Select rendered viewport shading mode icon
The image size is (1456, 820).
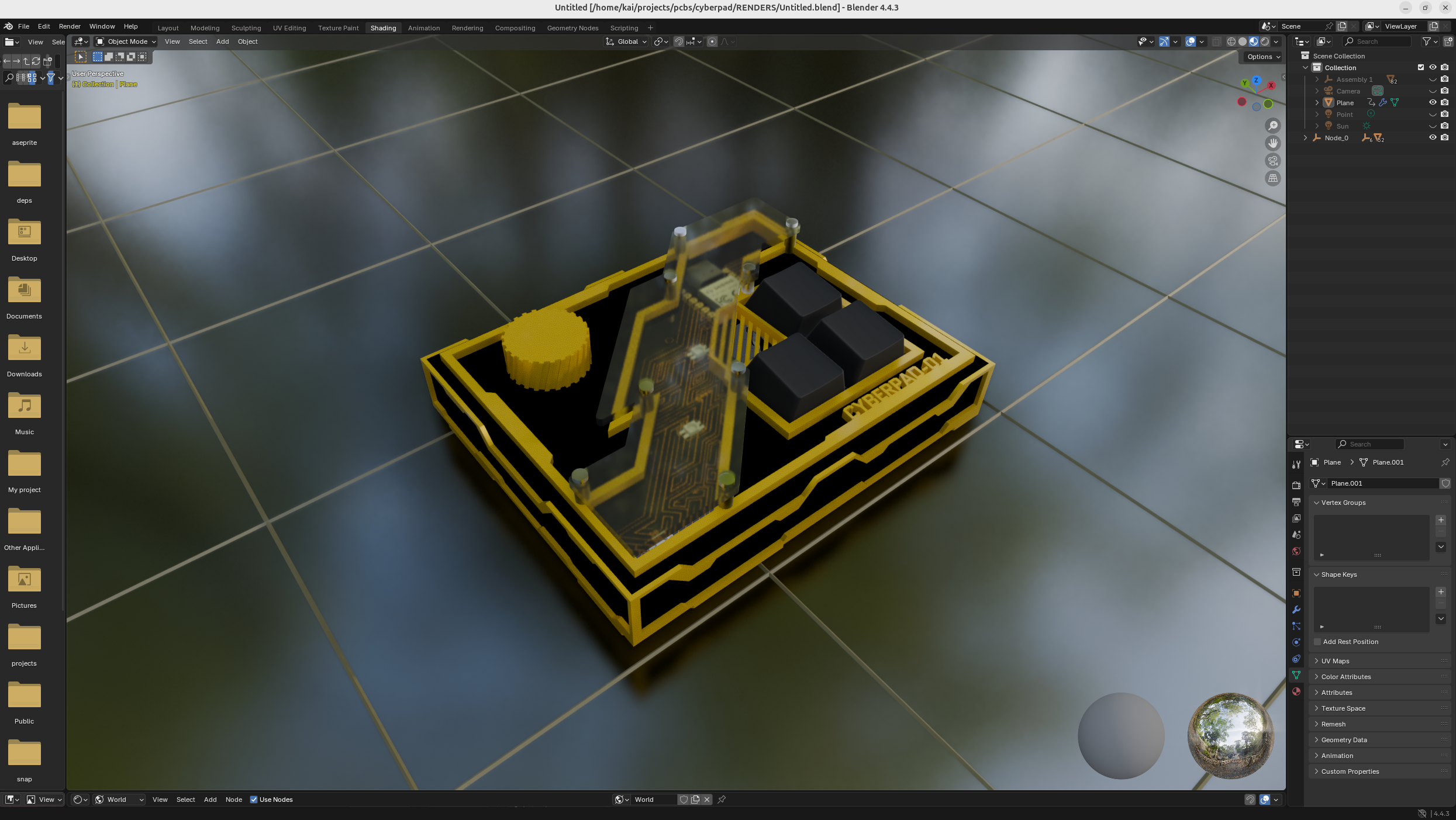click(1265, 41)
